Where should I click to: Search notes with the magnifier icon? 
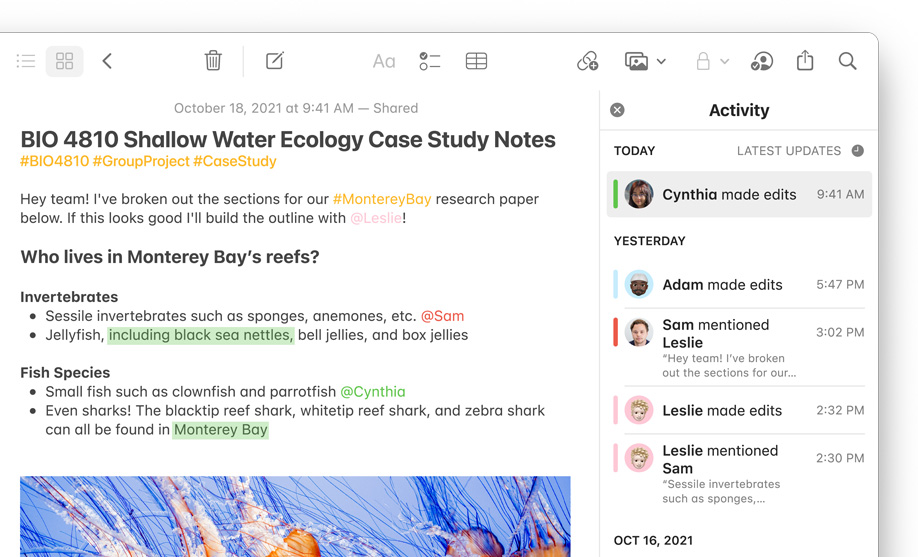tap(848, 62)
